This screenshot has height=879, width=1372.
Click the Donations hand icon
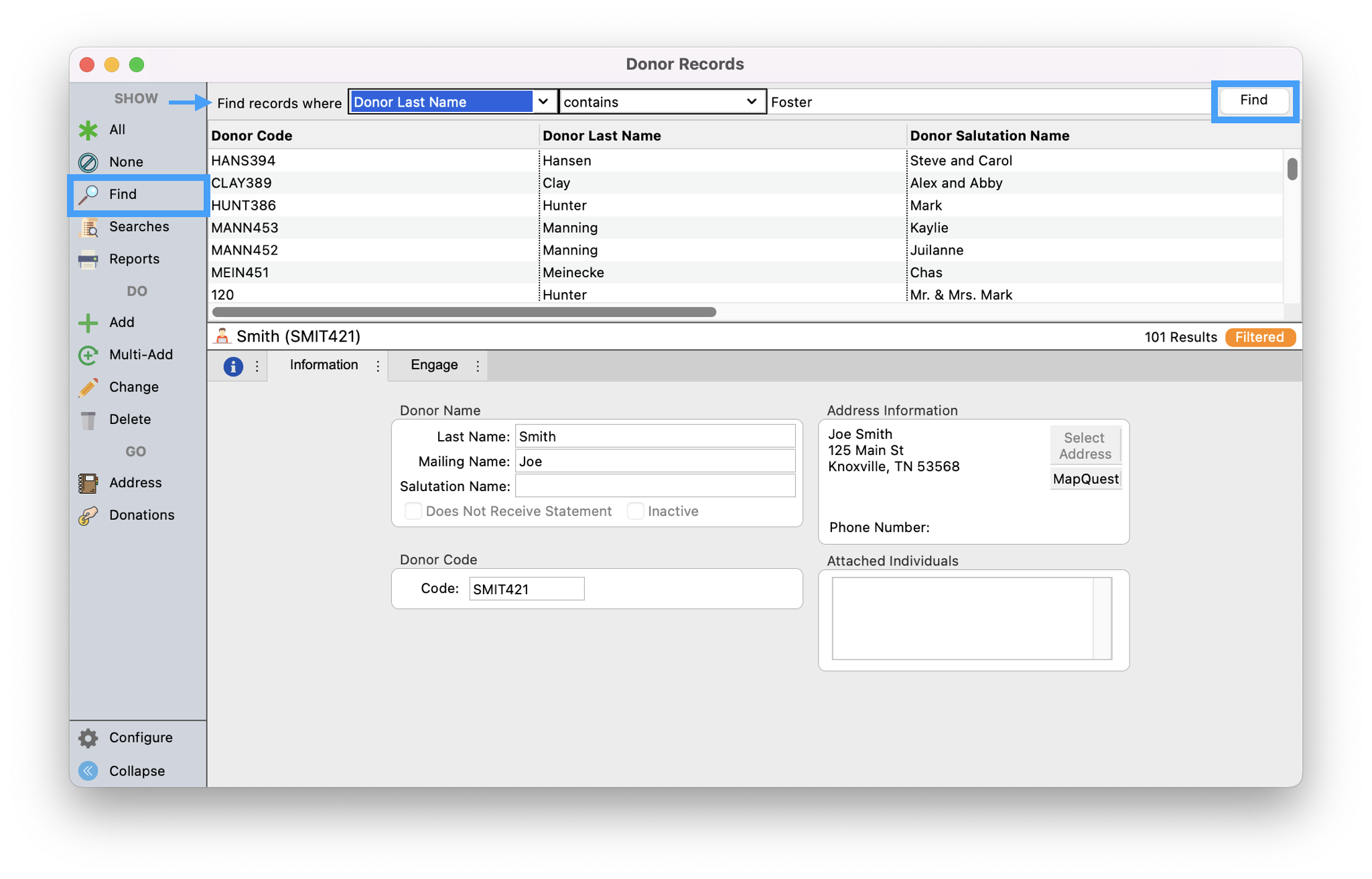point(88,515)
